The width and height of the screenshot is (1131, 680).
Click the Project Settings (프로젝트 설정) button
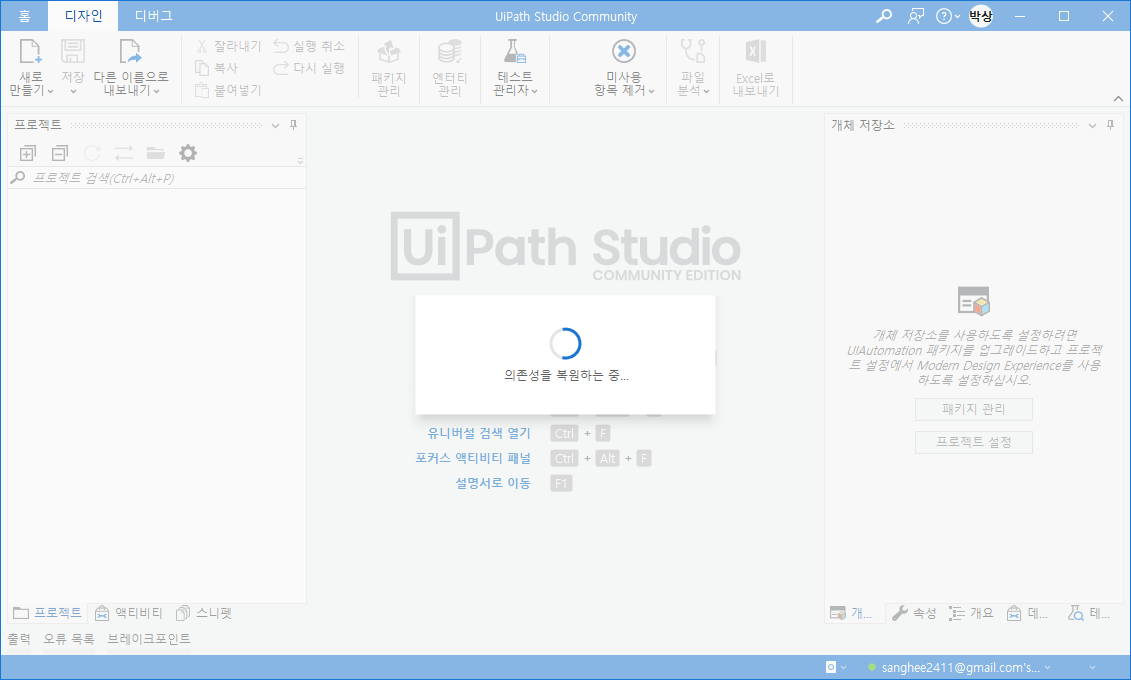pyautogui.click(x=974, y=443)
